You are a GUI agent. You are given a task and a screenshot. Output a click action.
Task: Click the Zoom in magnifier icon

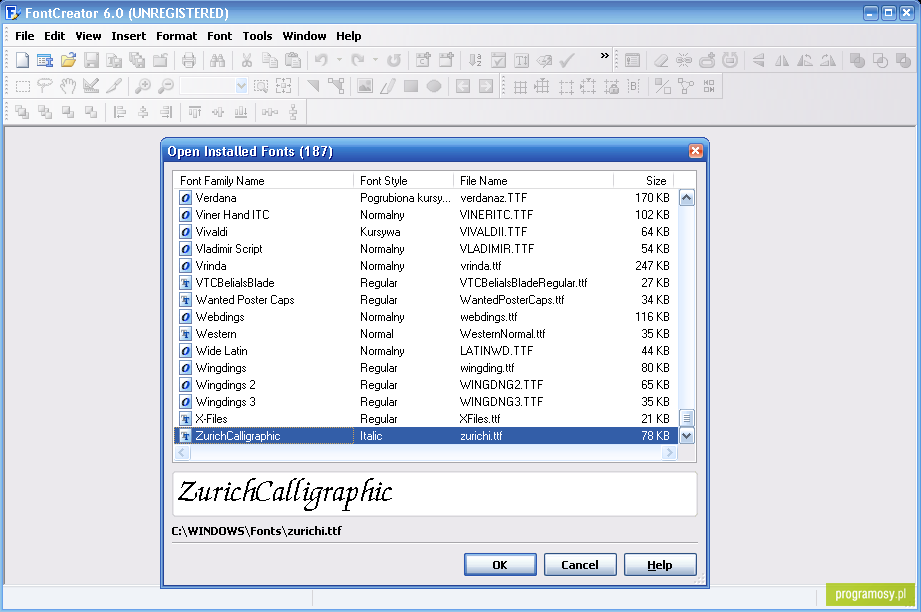coord(143,87)
